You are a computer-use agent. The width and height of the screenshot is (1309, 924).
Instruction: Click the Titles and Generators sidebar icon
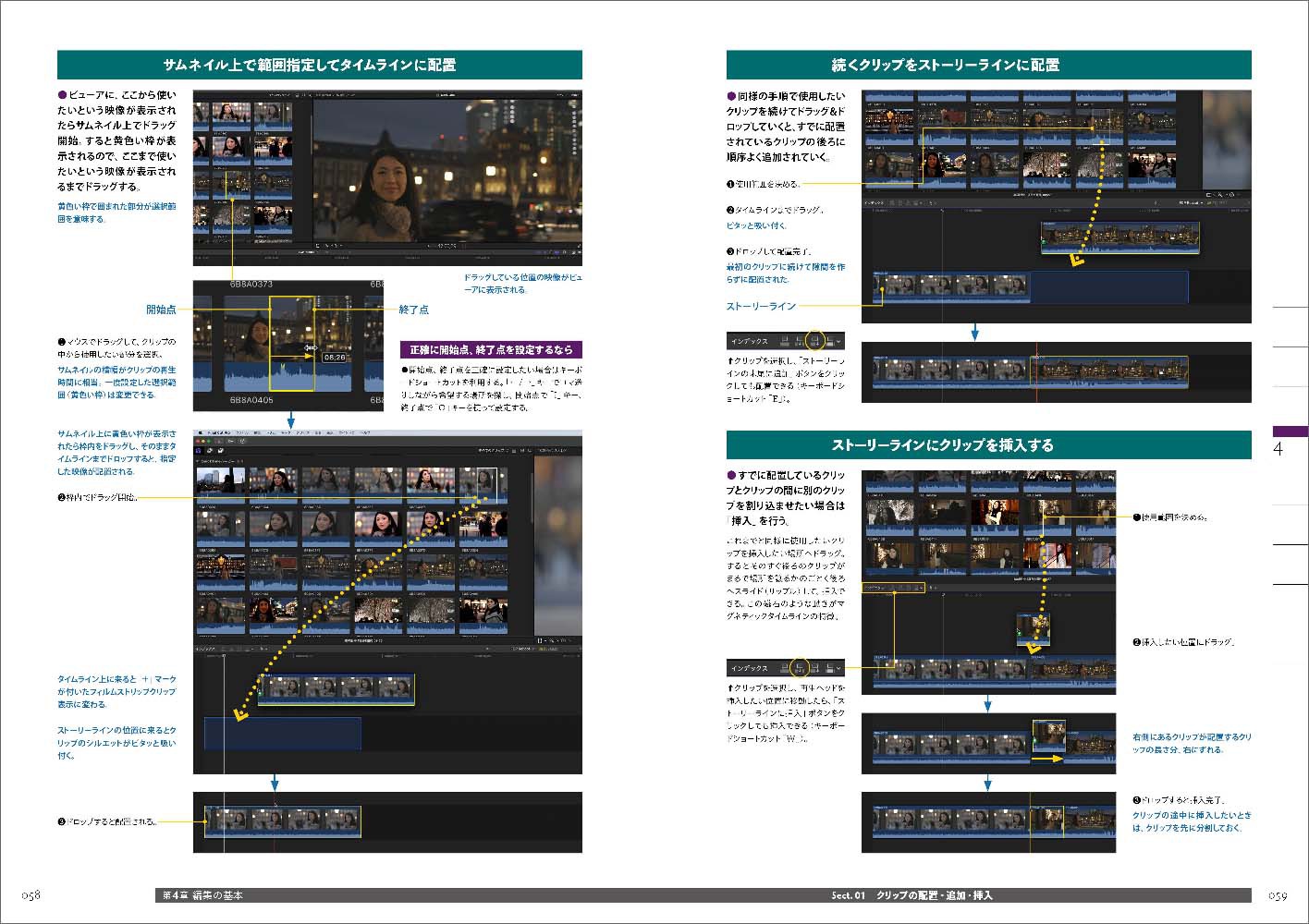(x=220, y=451)
